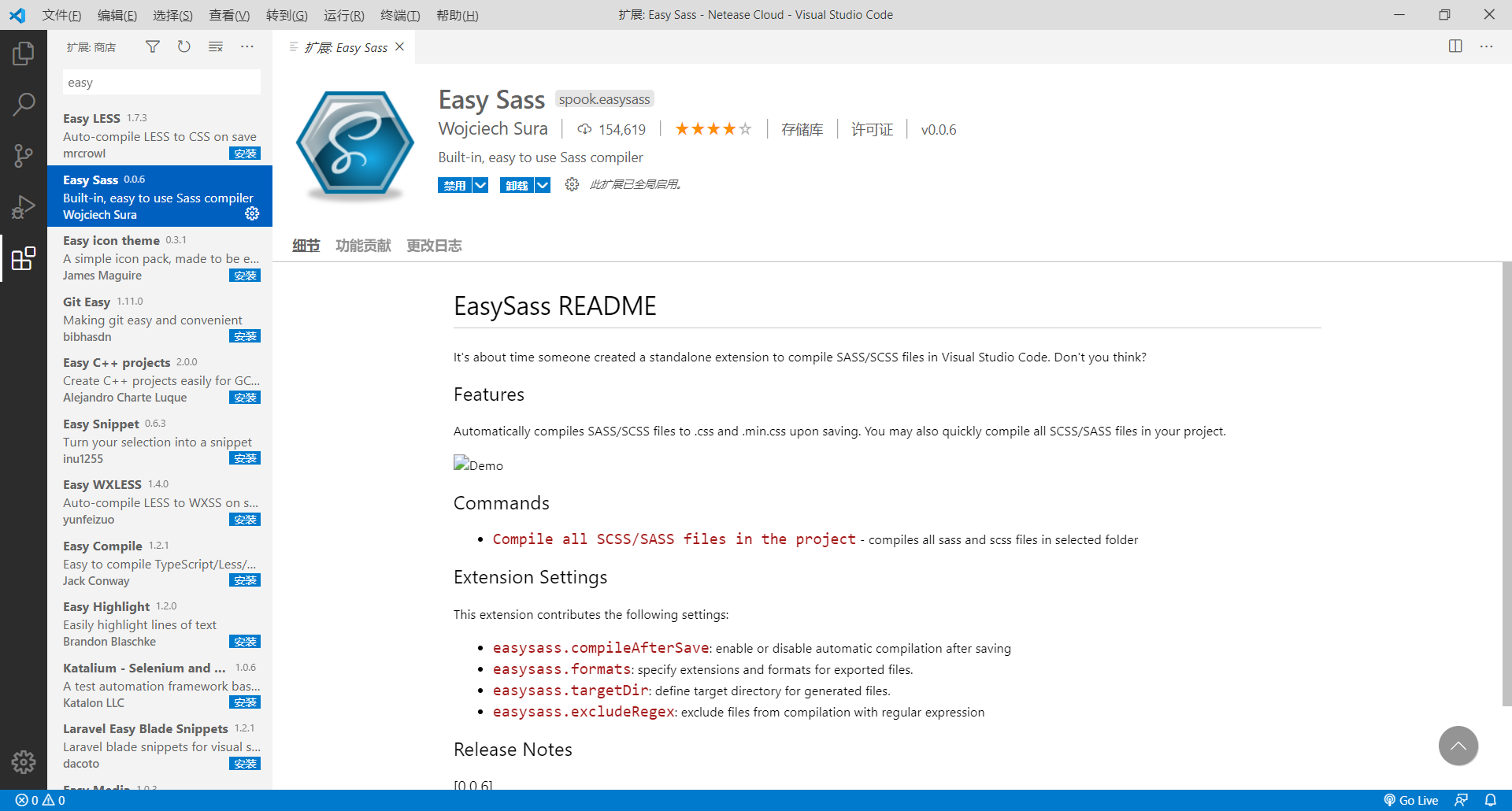Viewport: 1512px width, 811px height.
Task: Click the star rating of Easy Sass
Action: point(713,129)
